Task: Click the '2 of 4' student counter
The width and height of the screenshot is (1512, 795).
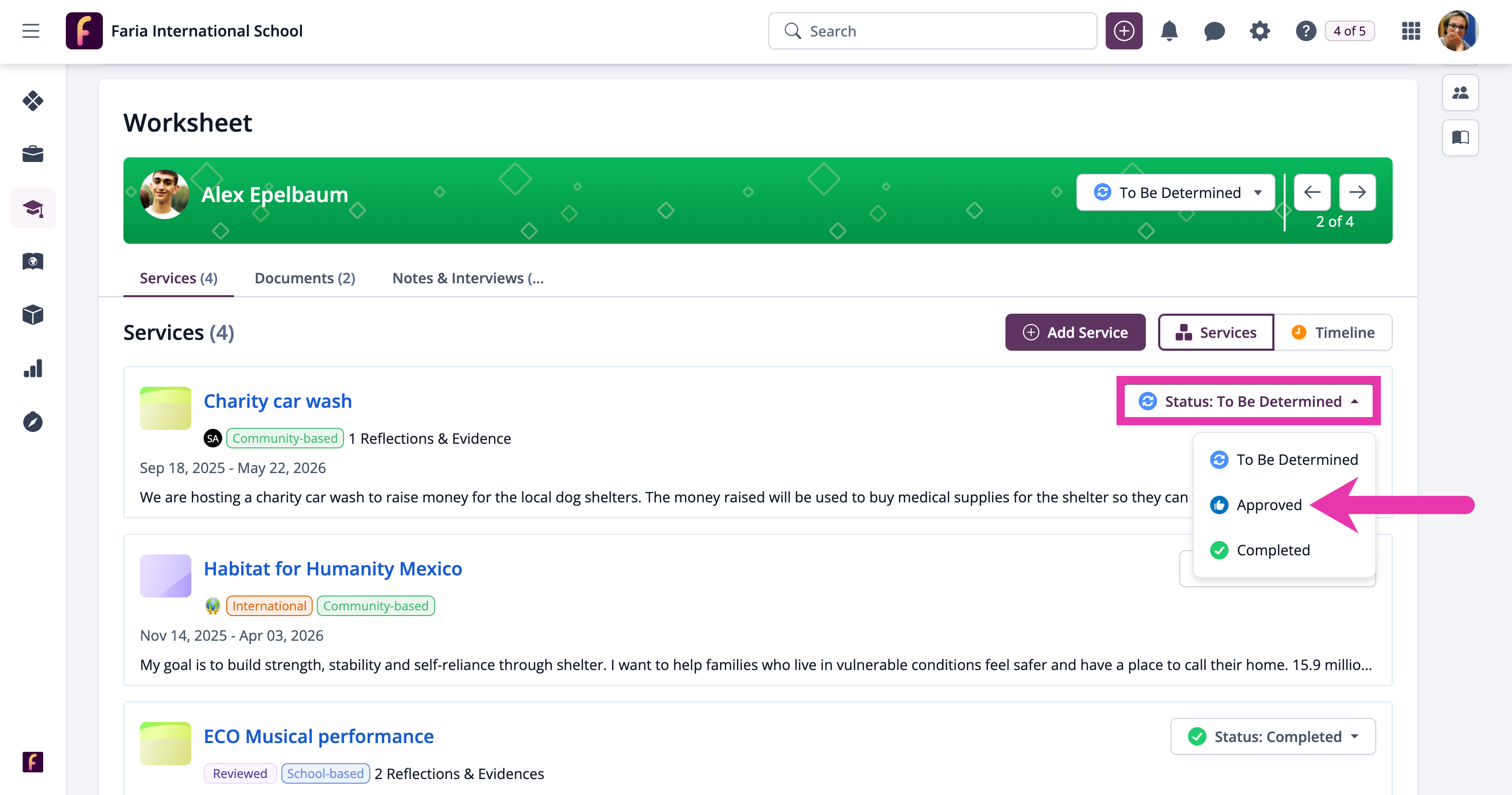Action: click(1334, 221)
